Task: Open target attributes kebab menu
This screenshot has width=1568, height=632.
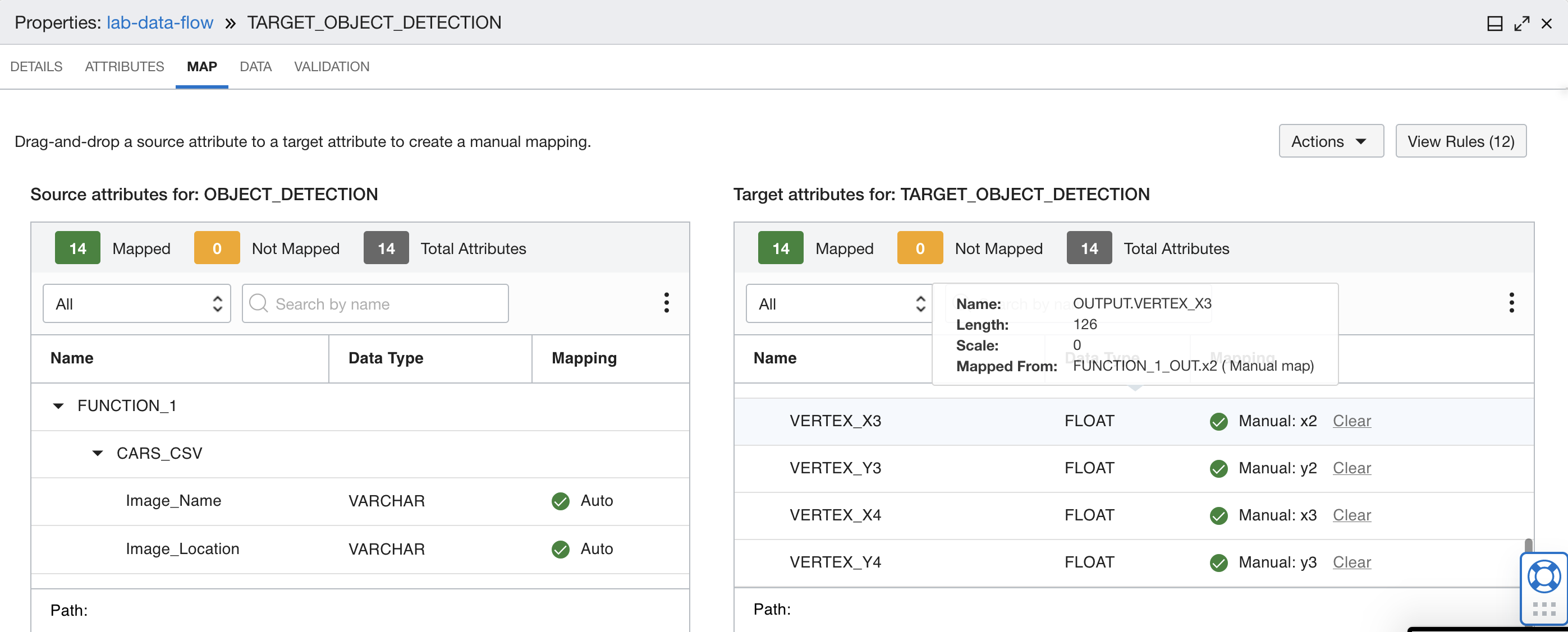Action: [1511, 302]
